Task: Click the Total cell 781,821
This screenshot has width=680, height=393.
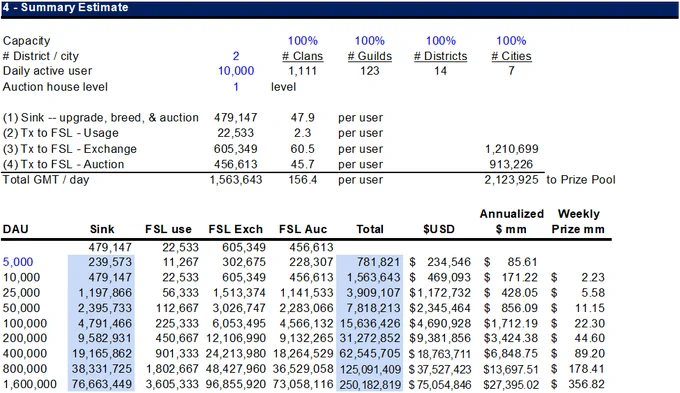Action: click(x=378, y=262)
